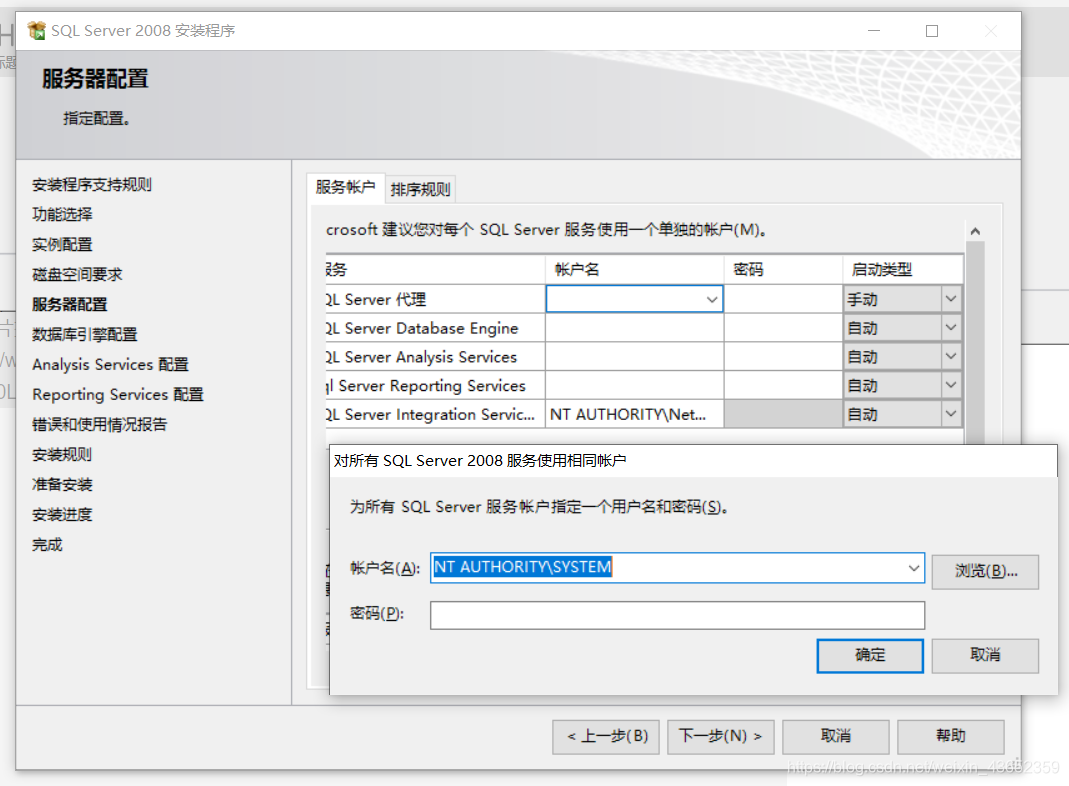Image resolution: width=1069 pixels, height=786 pixels.
Task: Click NT AUTHORITY\Net... account cell
Action: pos(635,414)
